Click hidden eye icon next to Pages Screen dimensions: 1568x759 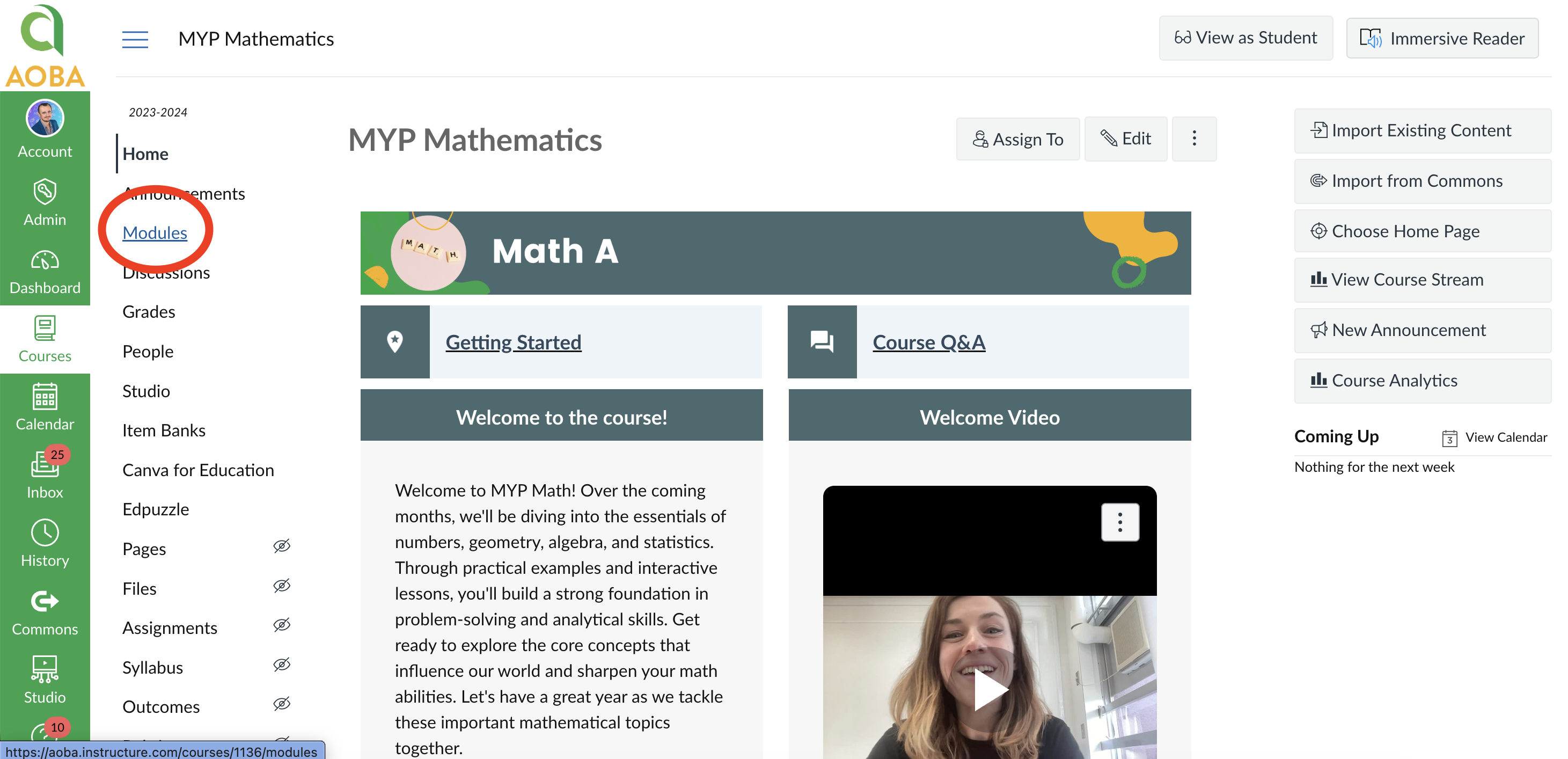pyautogui.click(x=281, y=546)
